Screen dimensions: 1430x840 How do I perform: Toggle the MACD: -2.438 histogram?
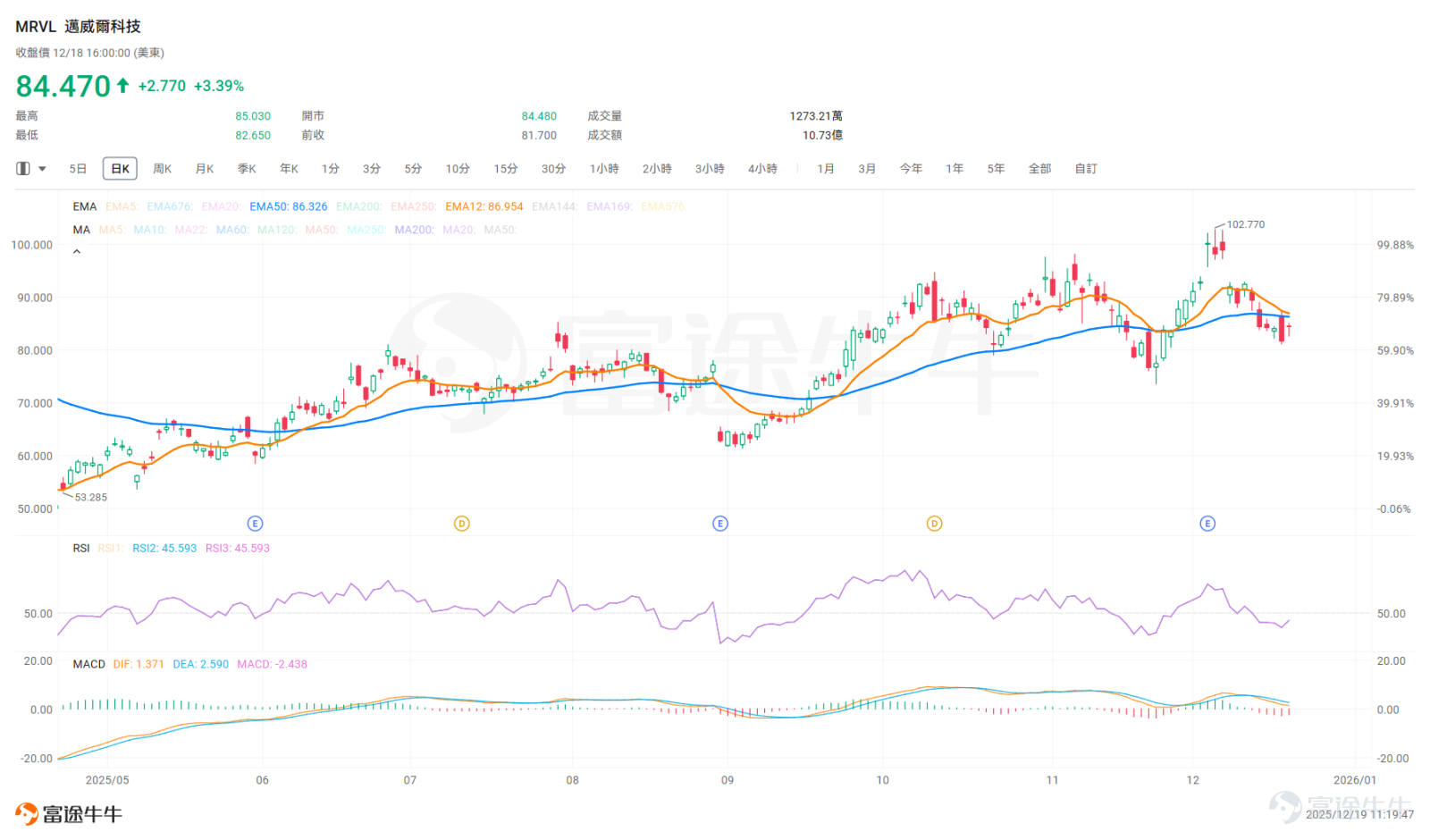click(x=273, y=665)
